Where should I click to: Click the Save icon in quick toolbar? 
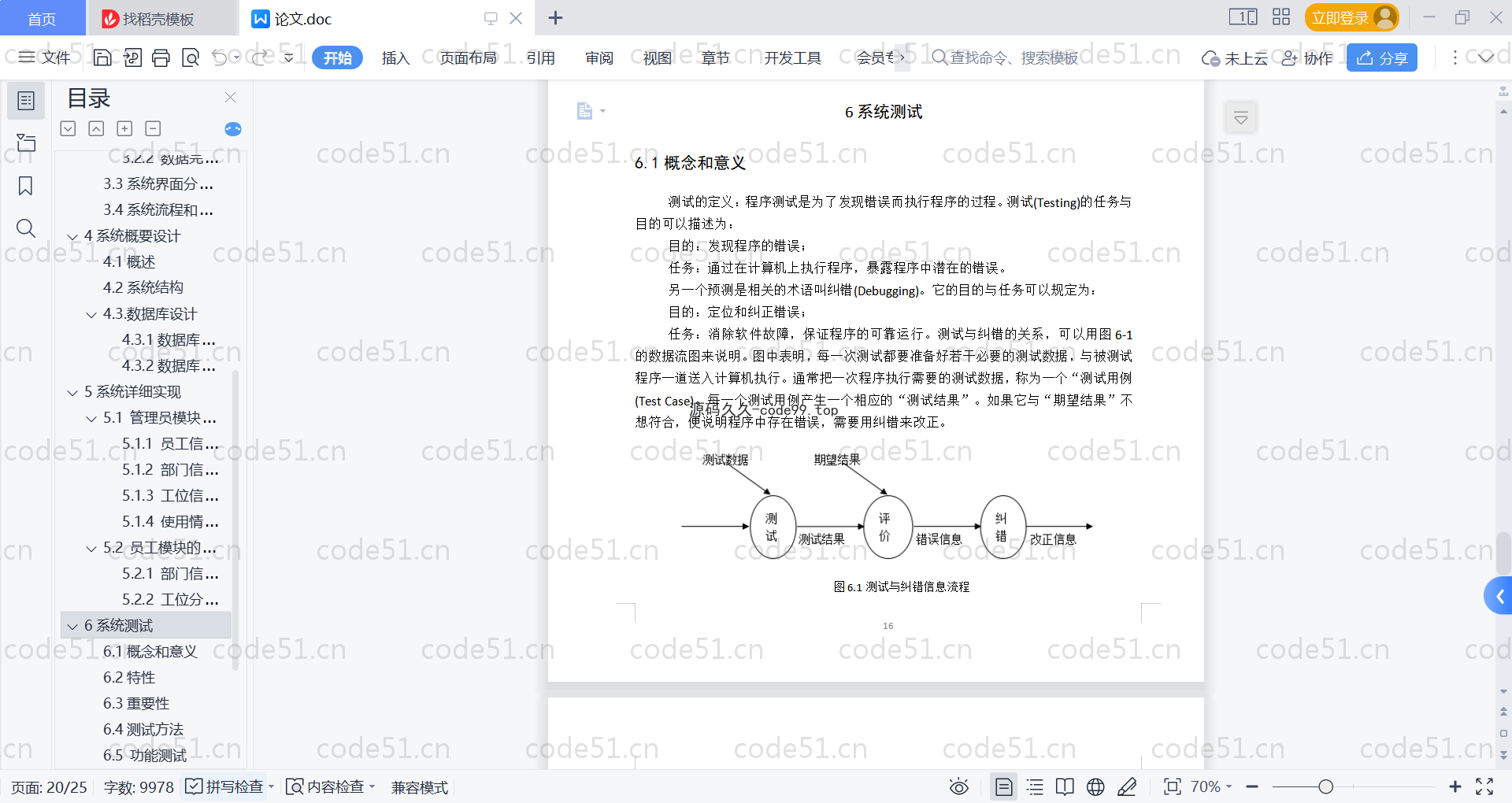pyautogui.click(x=102, y=57)
